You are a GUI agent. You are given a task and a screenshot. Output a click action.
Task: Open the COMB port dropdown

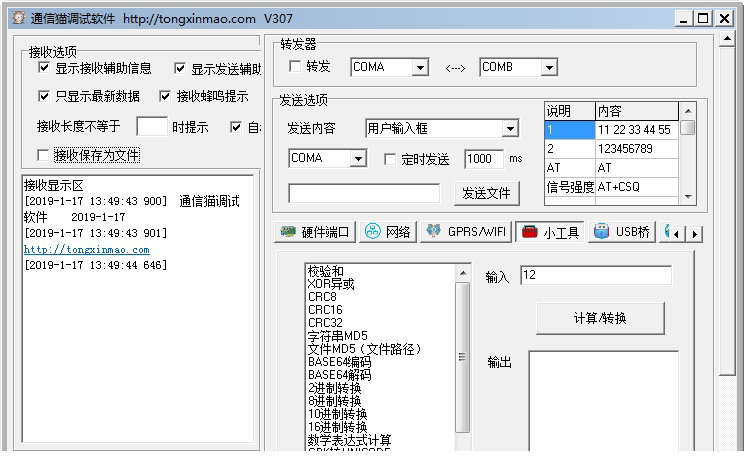coord(549,67)
